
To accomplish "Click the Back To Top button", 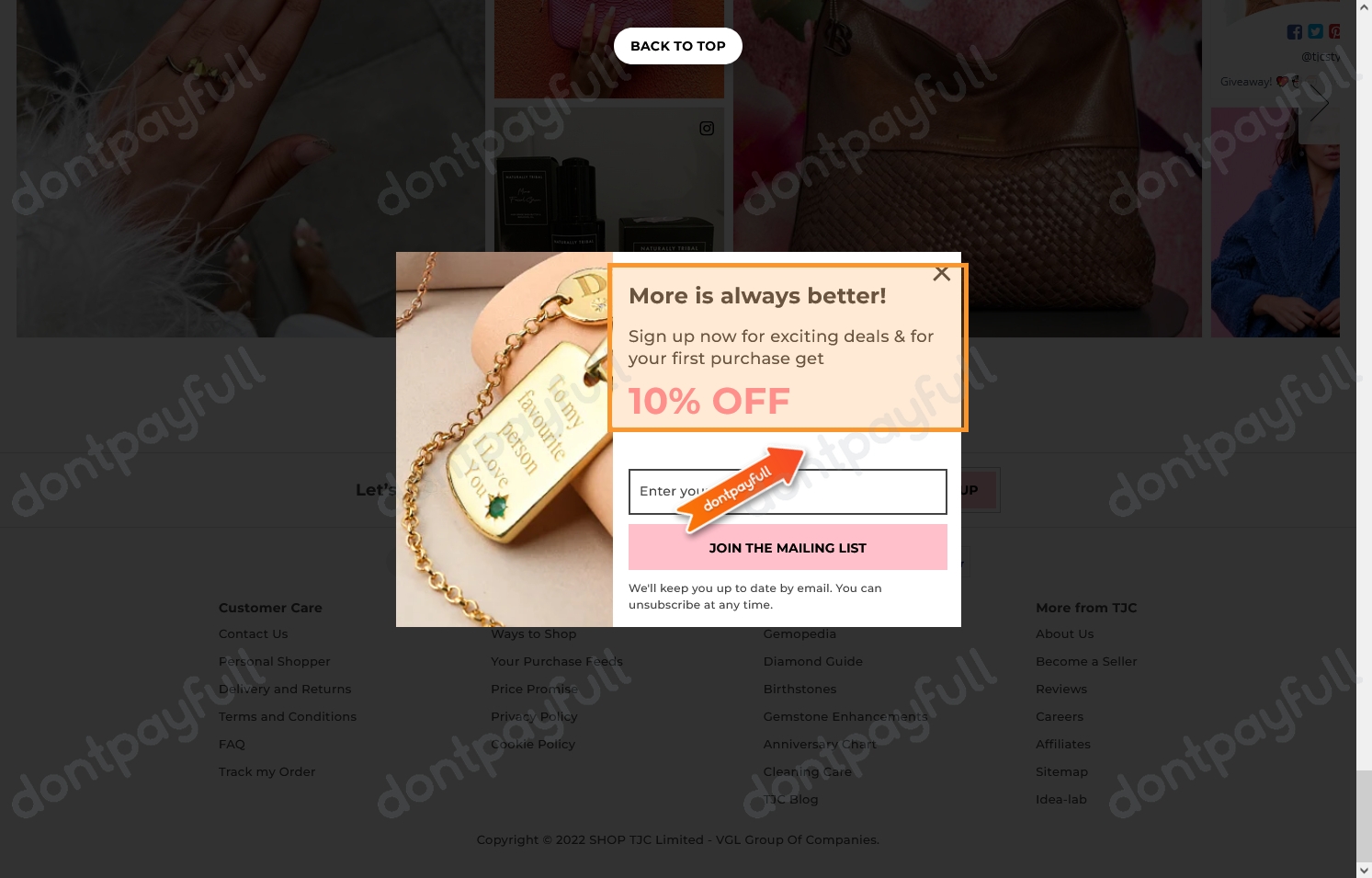I will [678, 46].
